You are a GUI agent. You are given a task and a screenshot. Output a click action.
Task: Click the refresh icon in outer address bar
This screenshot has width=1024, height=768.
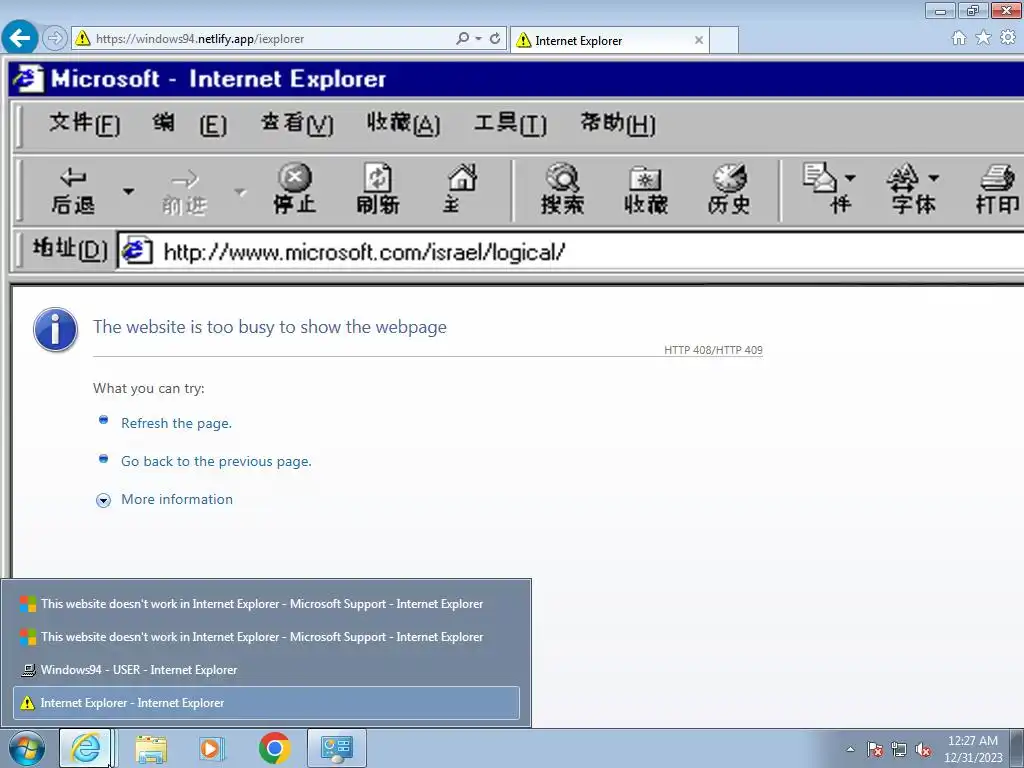495,39
